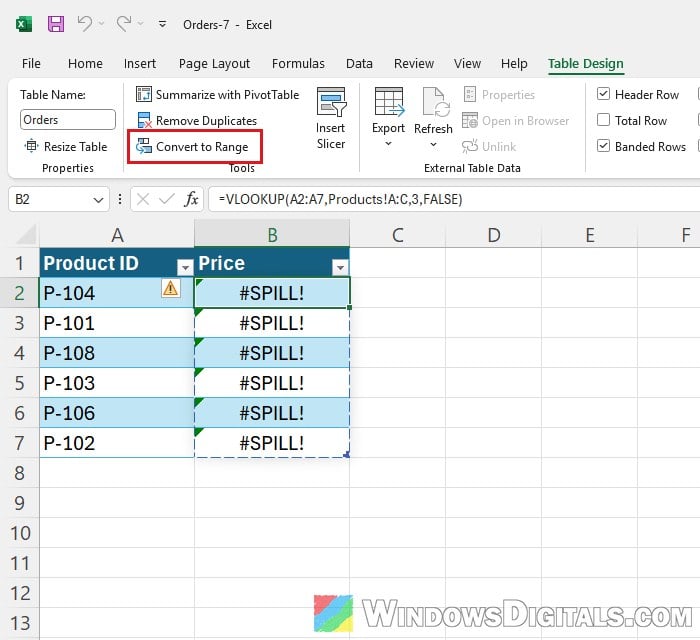Open Insert Function fx dialog
The height and width of the screenshot is (640, 700).
click(191, 199)
